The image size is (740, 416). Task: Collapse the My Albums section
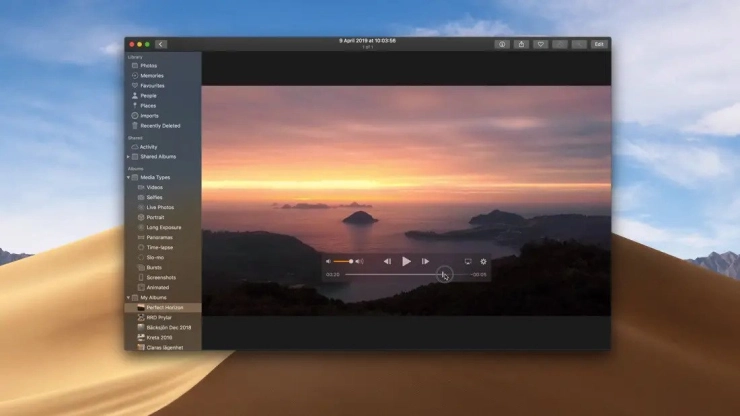click(x=128, y=298)
